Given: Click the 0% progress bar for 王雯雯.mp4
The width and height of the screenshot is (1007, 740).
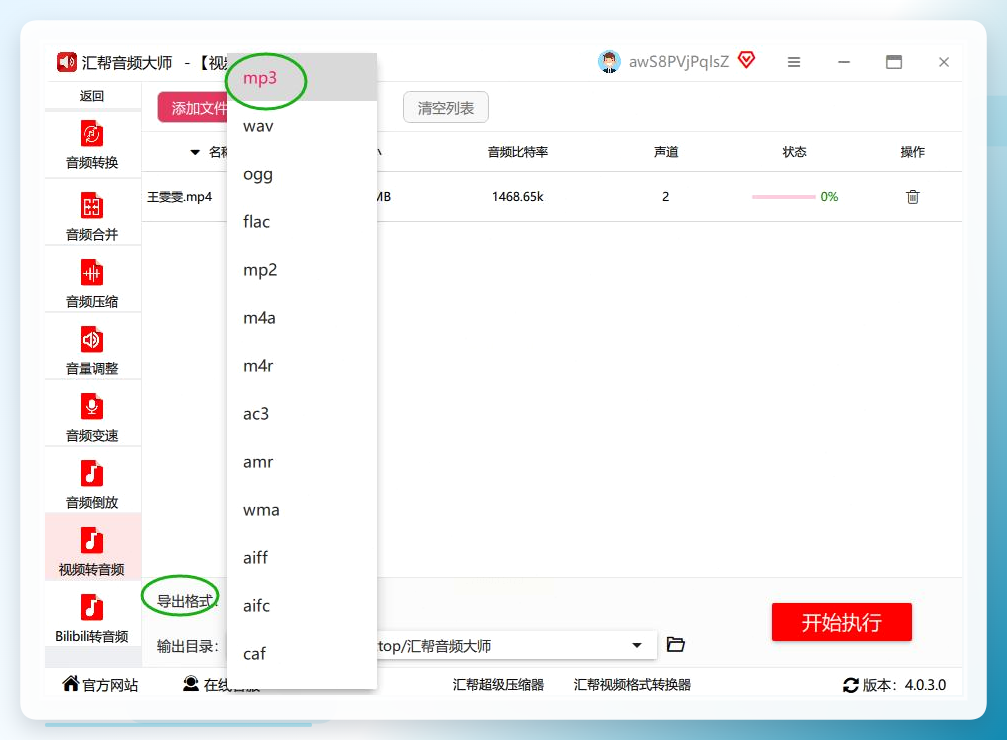Looking at the screenshot, I should (784, 197).
